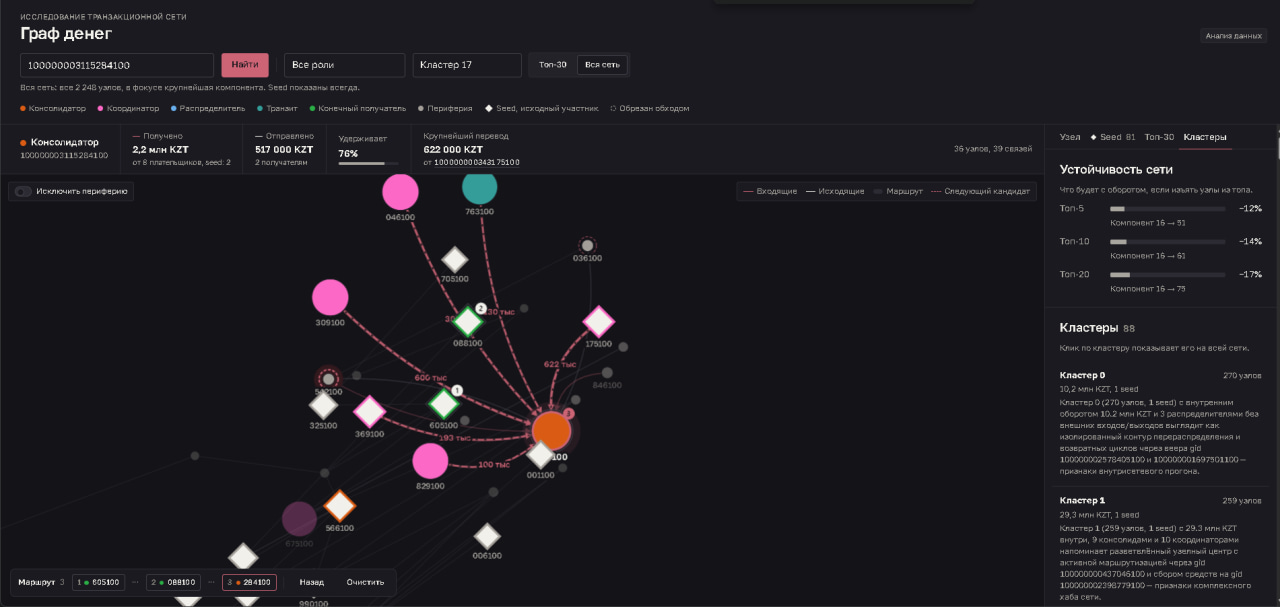Click the account ID search field
The height and width of the screenshot is (607, 1280).
[x=117, y=65]
